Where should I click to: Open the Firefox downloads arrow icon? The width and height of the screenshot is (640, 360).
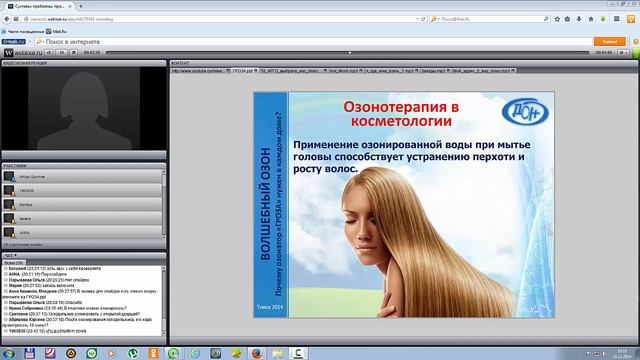[579, 19]
